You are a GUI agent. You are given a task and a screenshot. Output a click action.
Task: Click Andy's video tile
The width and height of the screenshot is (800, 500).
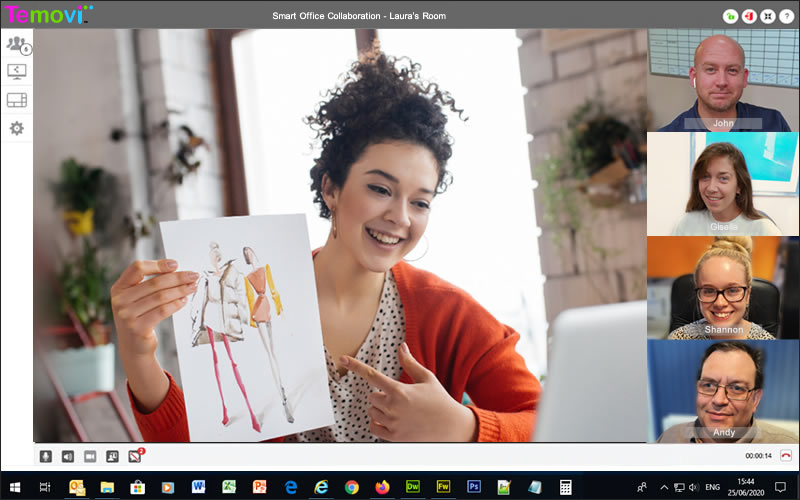(x=723, y=390)
